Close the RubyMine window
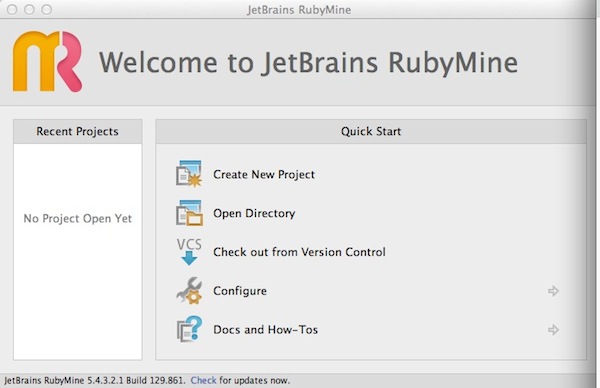Screen dimensions: 600x388 (12, 9)
